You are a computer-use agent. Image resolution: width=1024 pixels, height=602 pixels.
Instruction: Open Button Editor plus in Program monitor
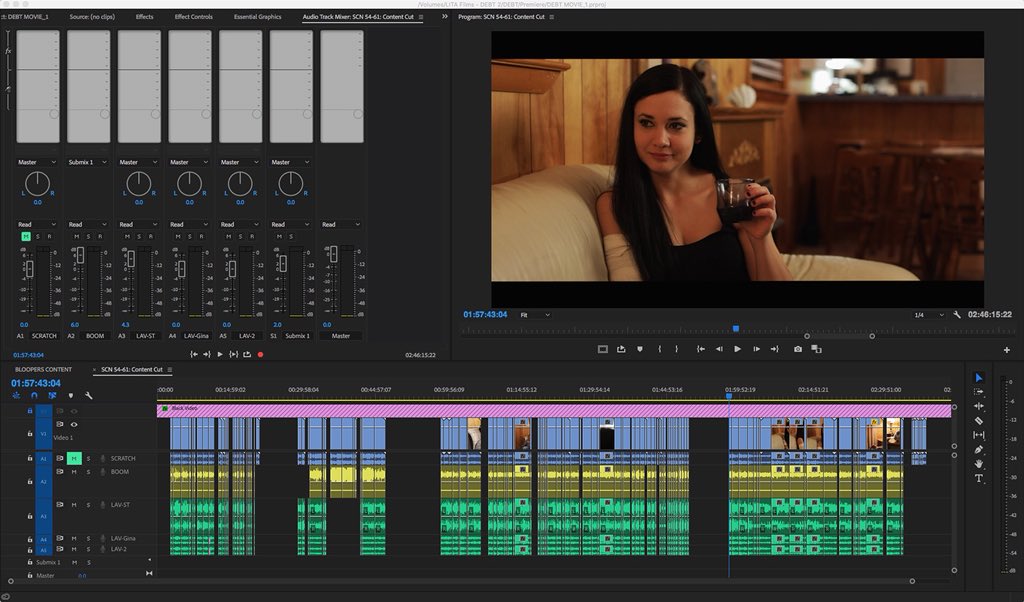(1006, 350)
